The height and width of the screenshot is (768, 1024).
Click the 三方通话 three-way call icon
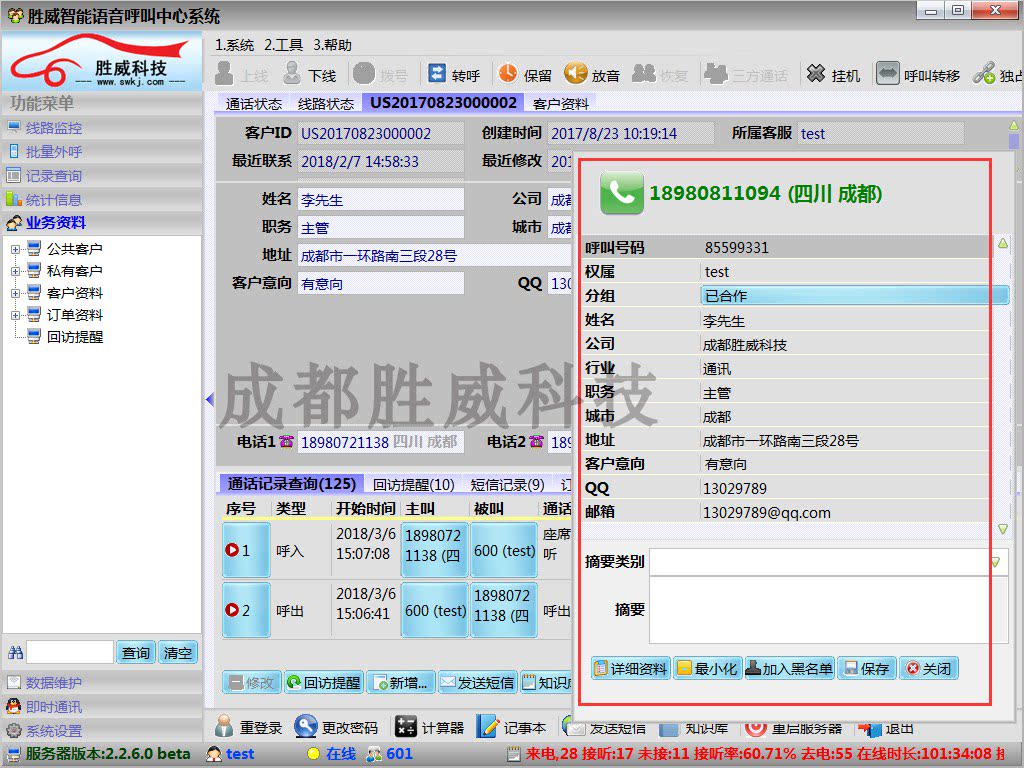coord(716,73)
